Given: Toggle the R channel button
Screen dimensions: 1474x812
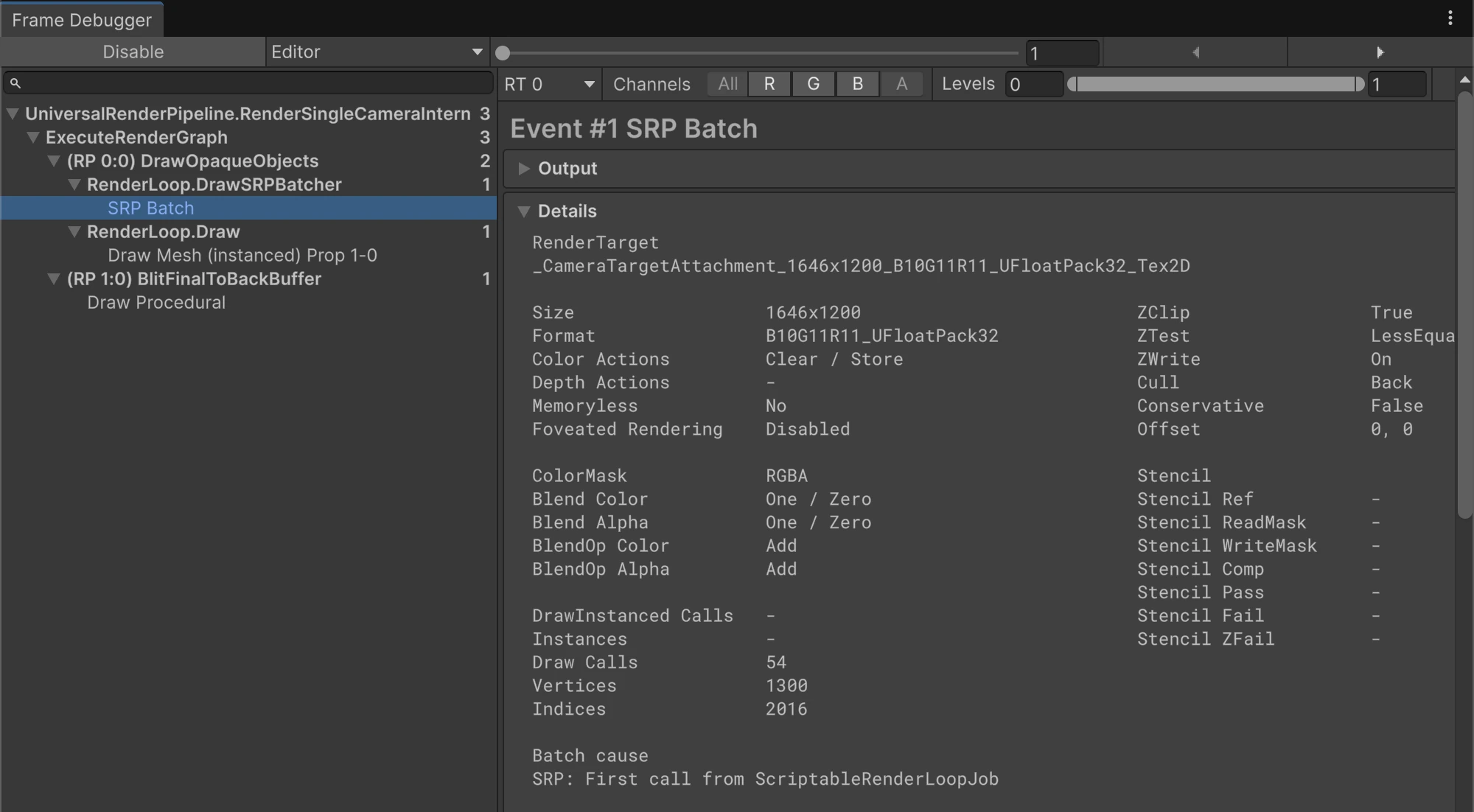Looking at the screenshot, I should click(769, 84).
